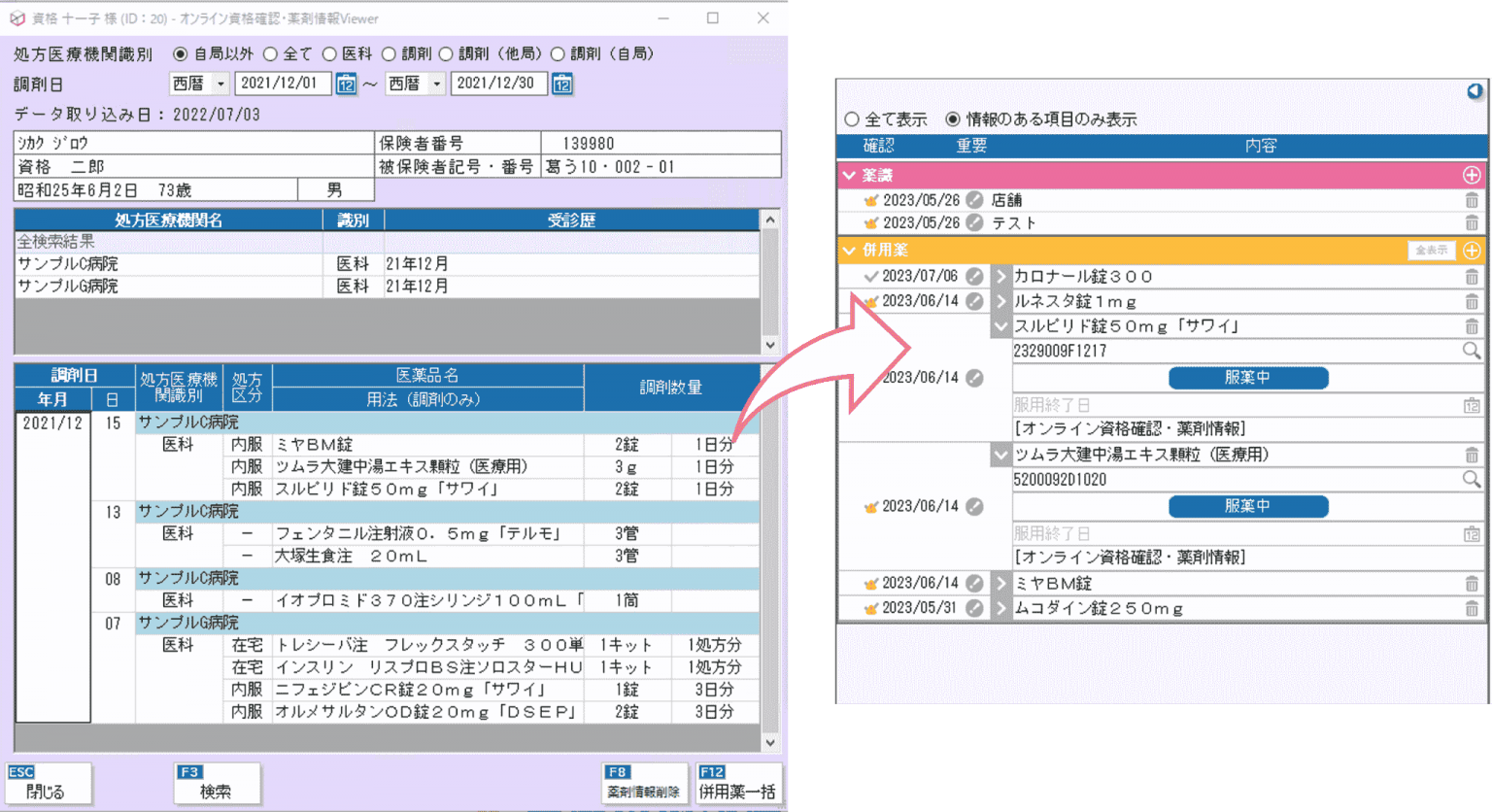Click the F3 検索 search button
The image size is (1492, 812).
click(x=216, y=783)
